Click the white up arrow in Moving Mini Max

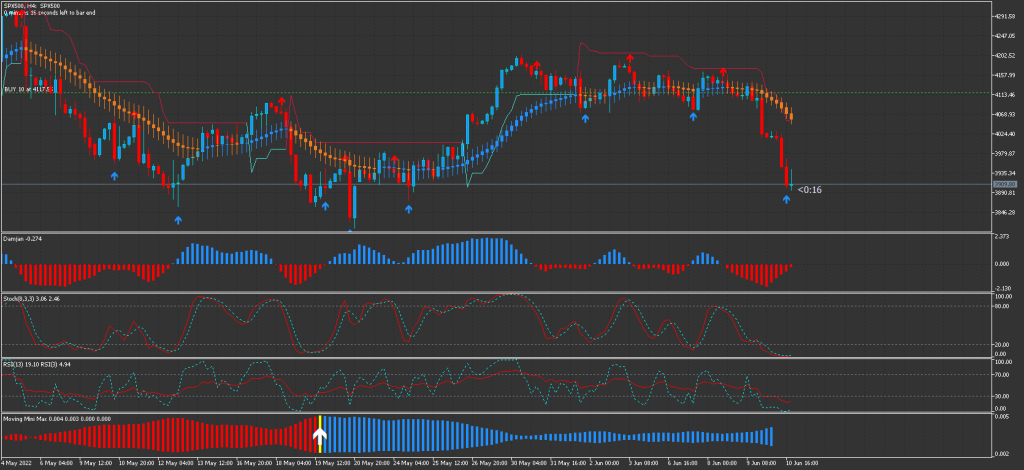320,435
